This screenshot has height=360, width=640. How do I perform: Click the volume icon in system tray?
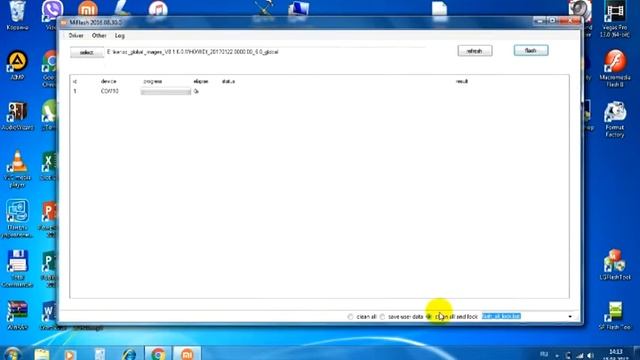591,356
